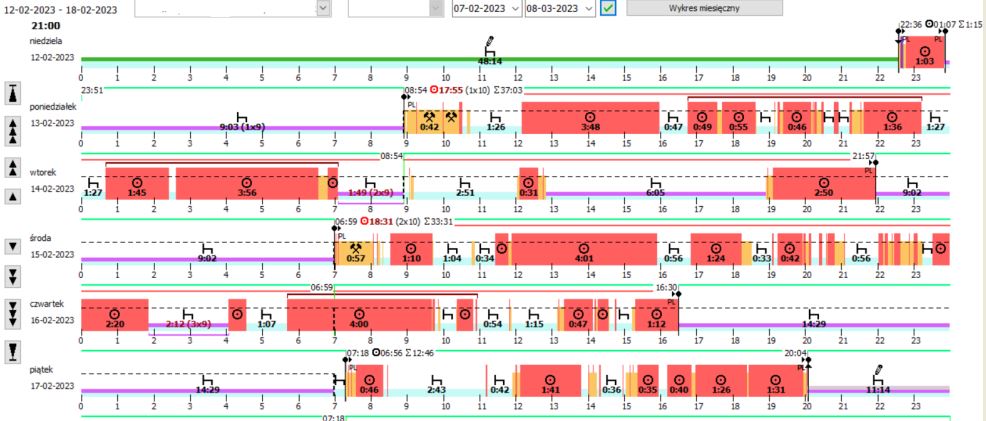Viewport: 986px width, 421px height.
Task: Select the 3:48 driving block on Monday
Action: [x=590, y=118]
